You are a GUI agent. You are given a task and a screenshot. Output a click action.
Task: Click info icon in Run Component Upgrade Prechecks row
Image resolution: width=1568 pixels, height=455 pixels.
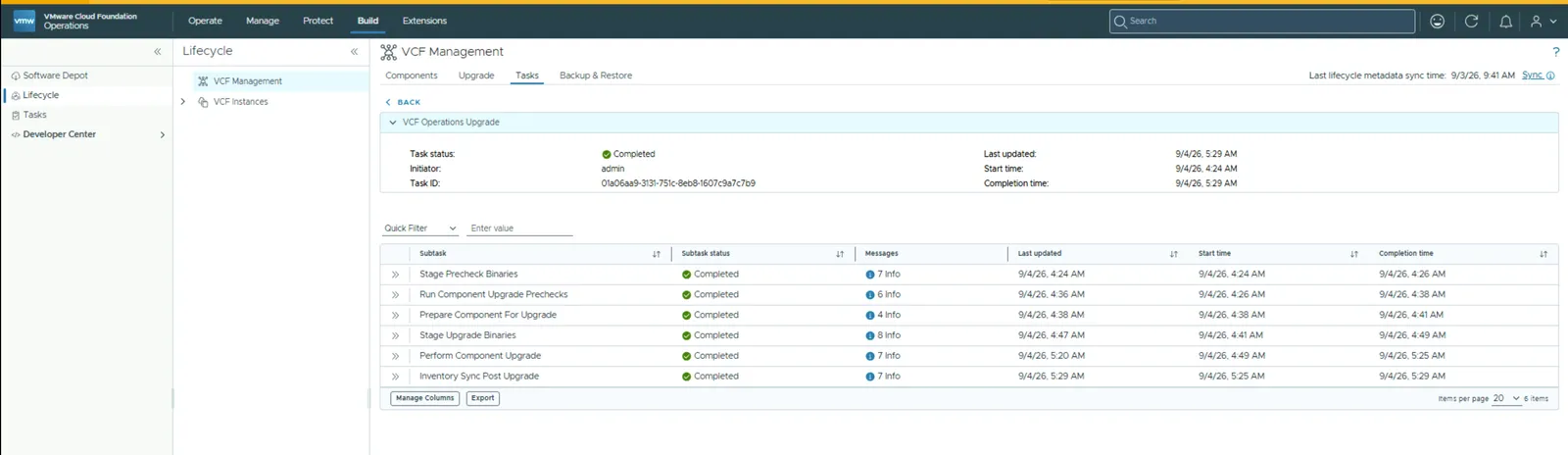[x=870, y=295]
